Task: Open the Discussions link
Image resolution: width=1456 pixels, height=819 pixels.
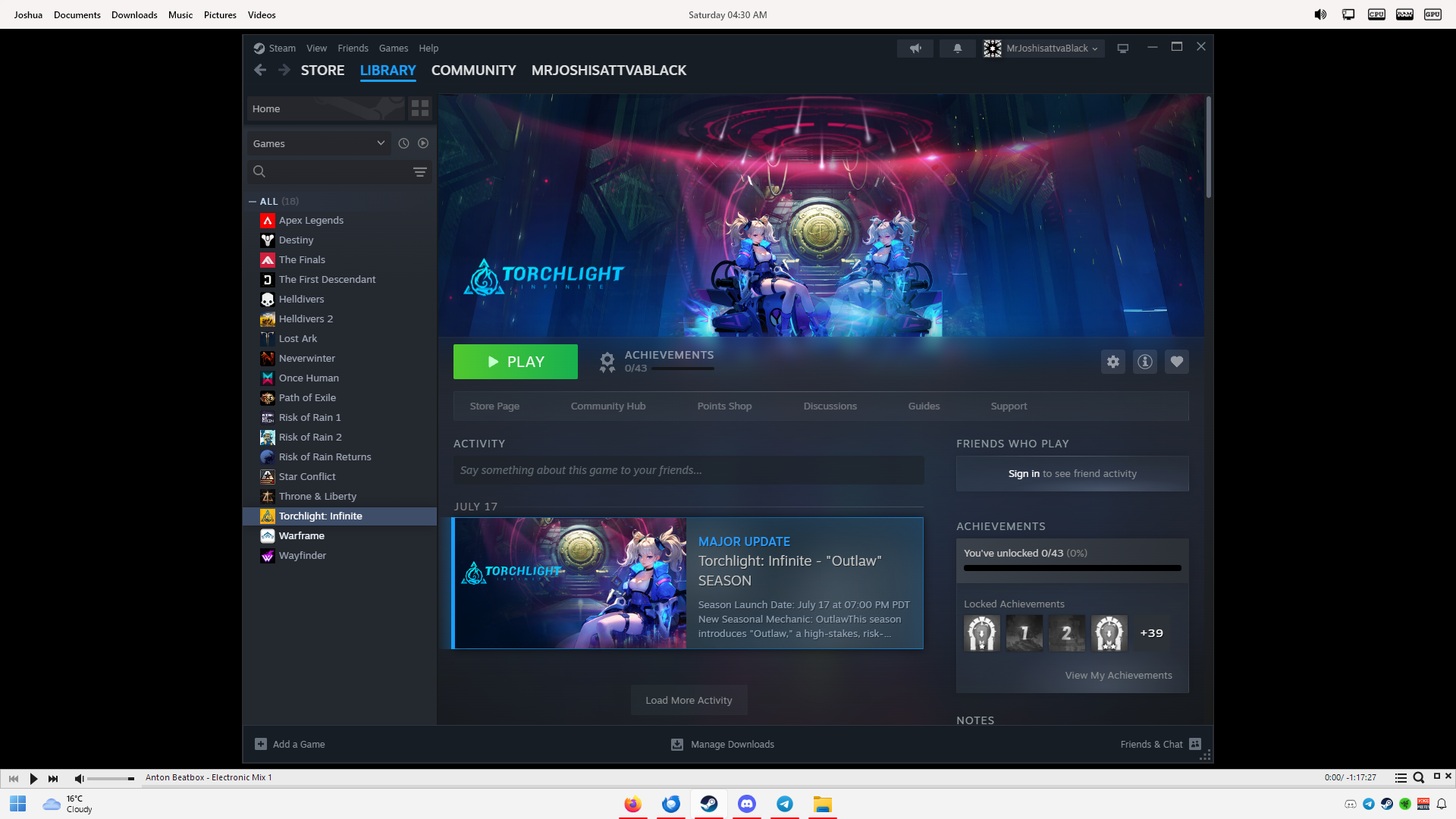Action: 830,406
